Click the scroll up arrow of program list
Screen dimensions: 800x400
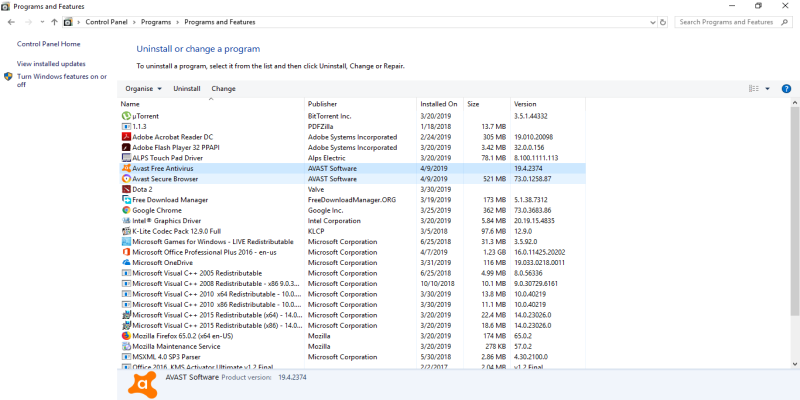point(795,104)
